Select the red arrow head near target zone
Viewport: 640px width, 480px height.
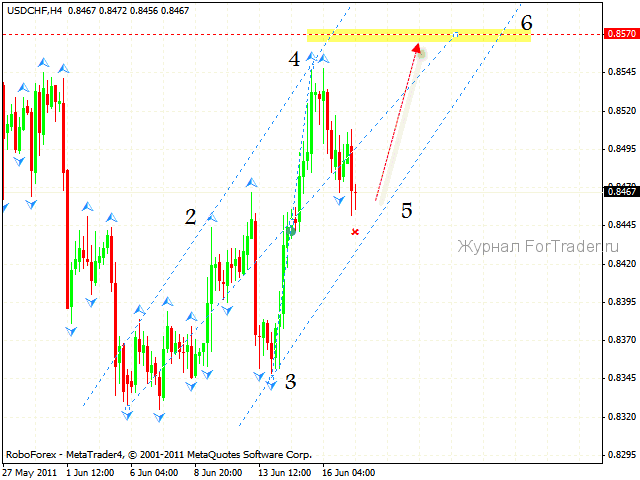click(417, 49)
